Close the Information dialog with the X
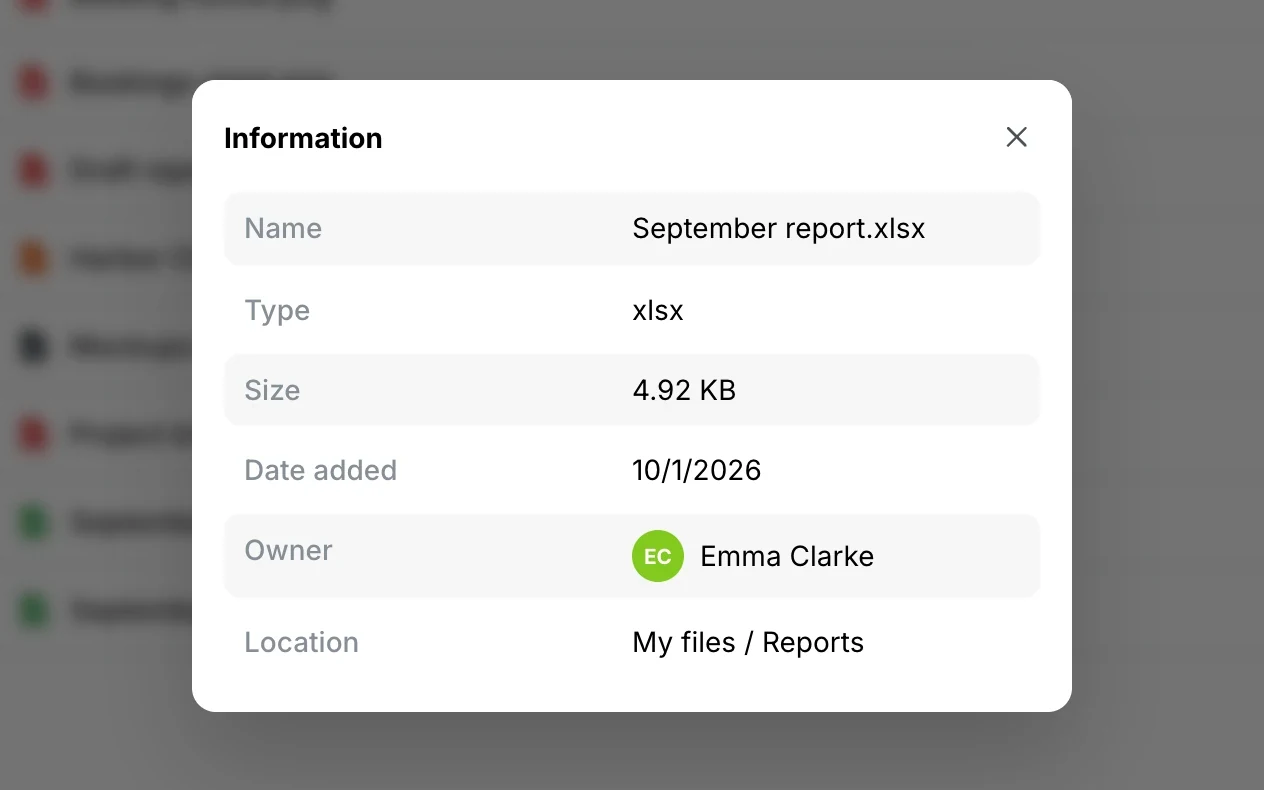1264x790 pixels. pyautogui.click(x=1016, y=137)
